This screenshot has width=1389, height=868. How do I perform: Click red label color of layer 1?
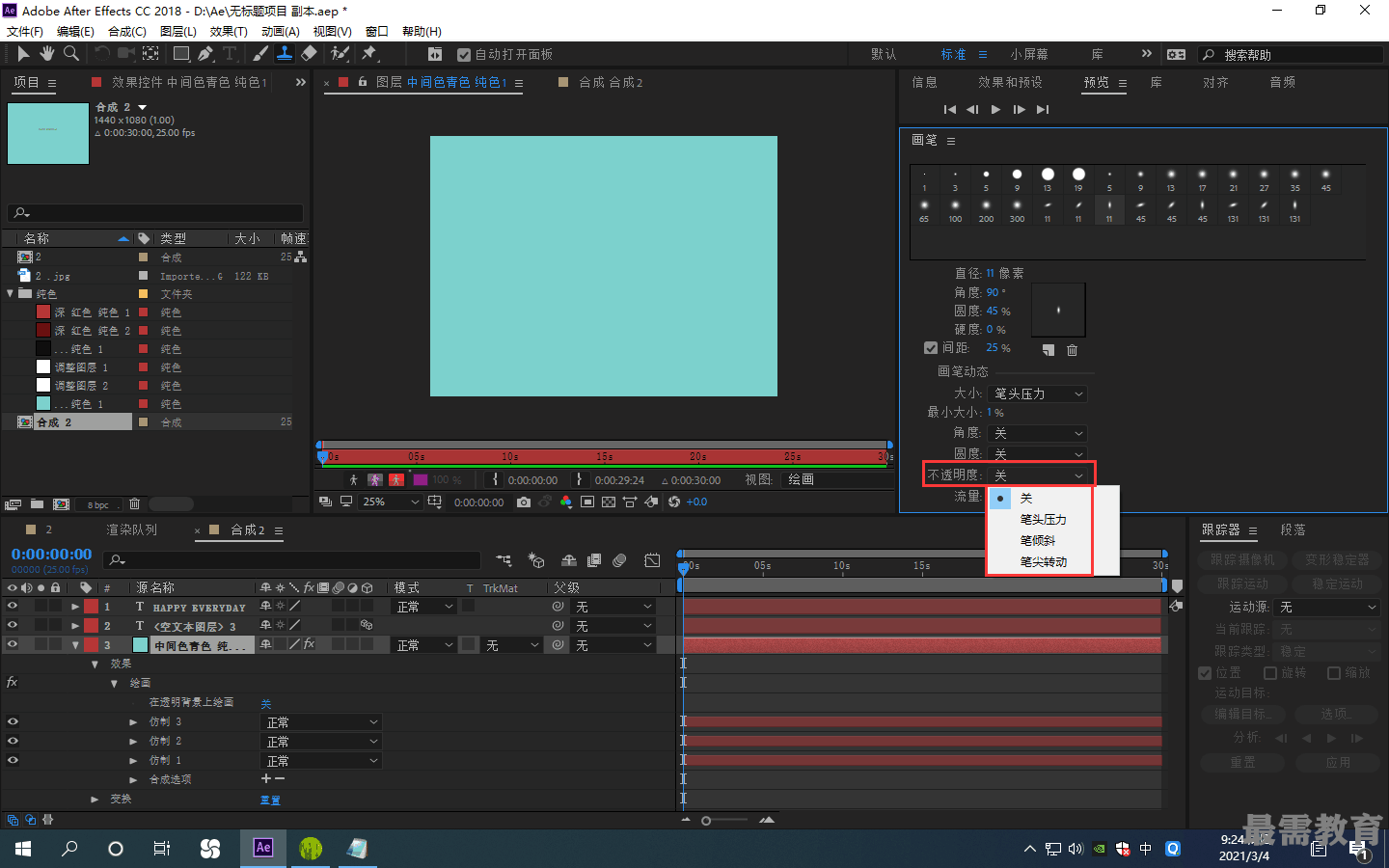pyautogui.click(x=91, y=607)
